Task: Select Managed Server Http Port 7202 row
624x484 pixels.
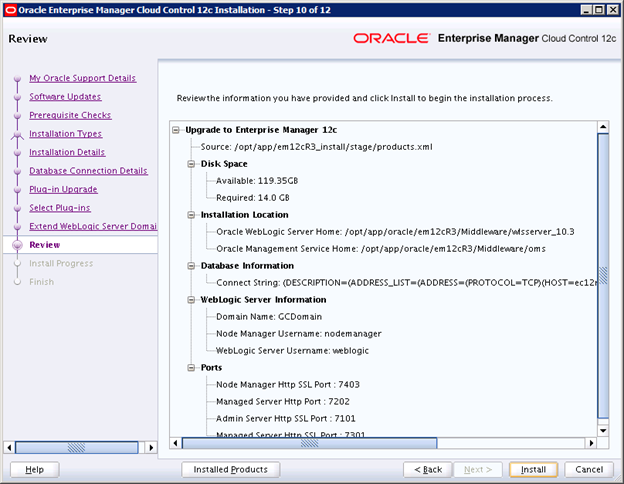Action: tap(283, 402)
